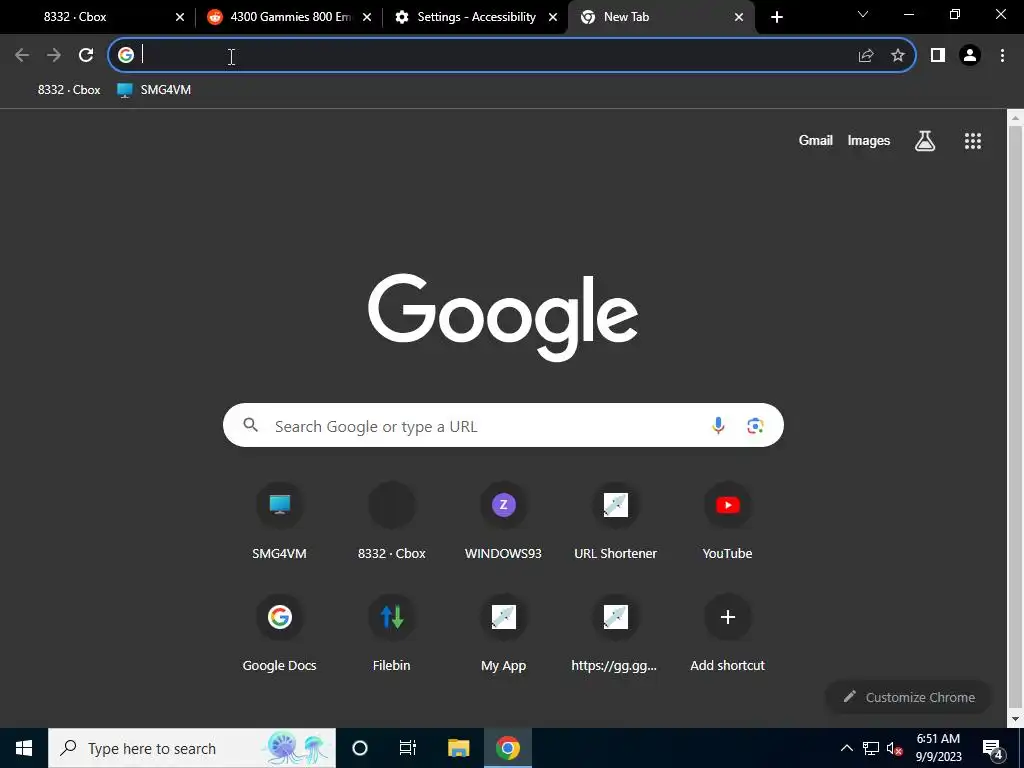This screenshot has height=768, width=1024.
Task: Switch to the 4300 Gammies 800 Em tab
Action: pos(290,17)
